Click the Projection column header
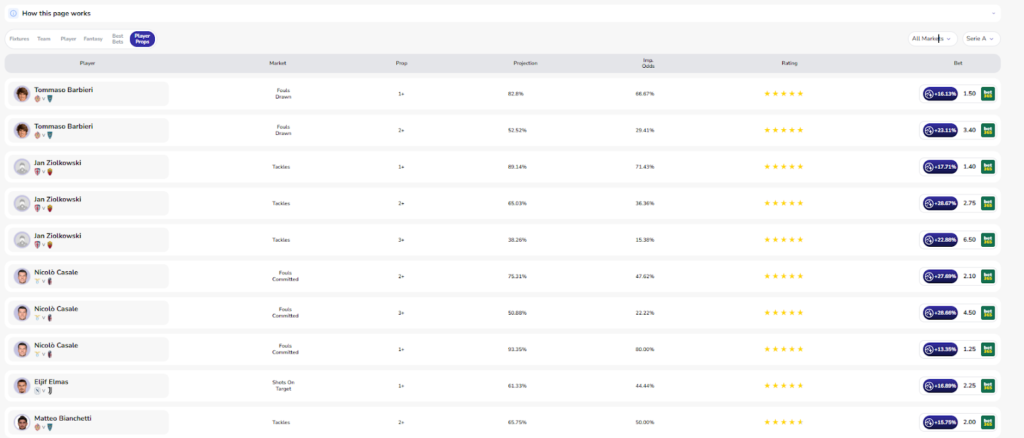This screenshot has height=438, width=1024. pos(525,63)
